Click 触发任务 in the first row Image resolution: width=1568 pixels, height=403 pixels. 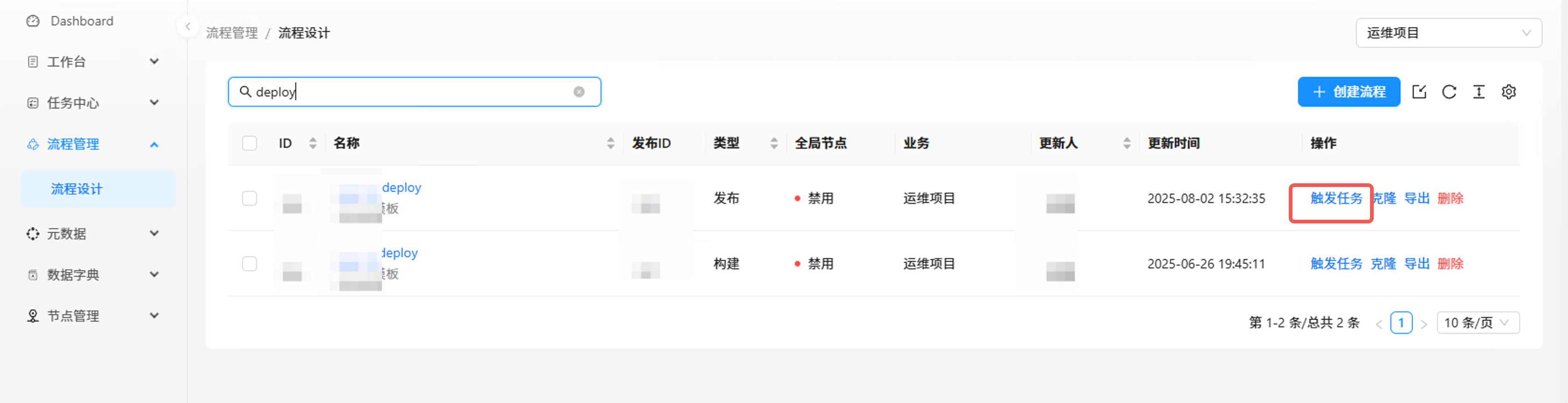1335,198
